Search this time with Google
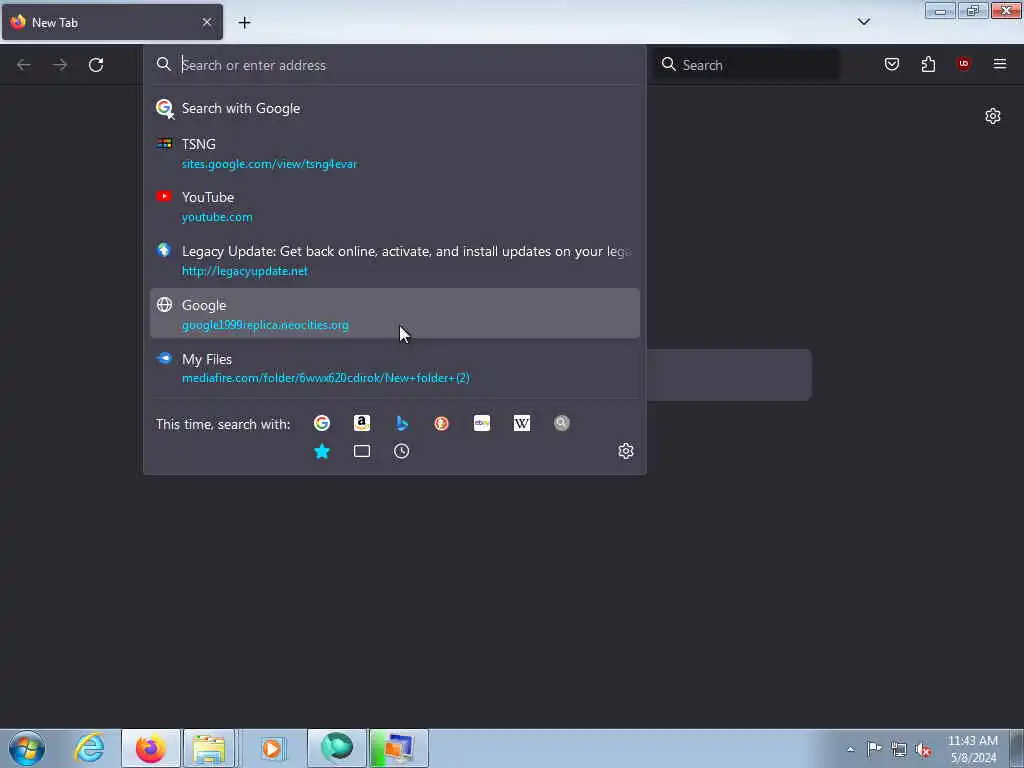Screen dimensions: 1024x768 [x=322, y=423]
